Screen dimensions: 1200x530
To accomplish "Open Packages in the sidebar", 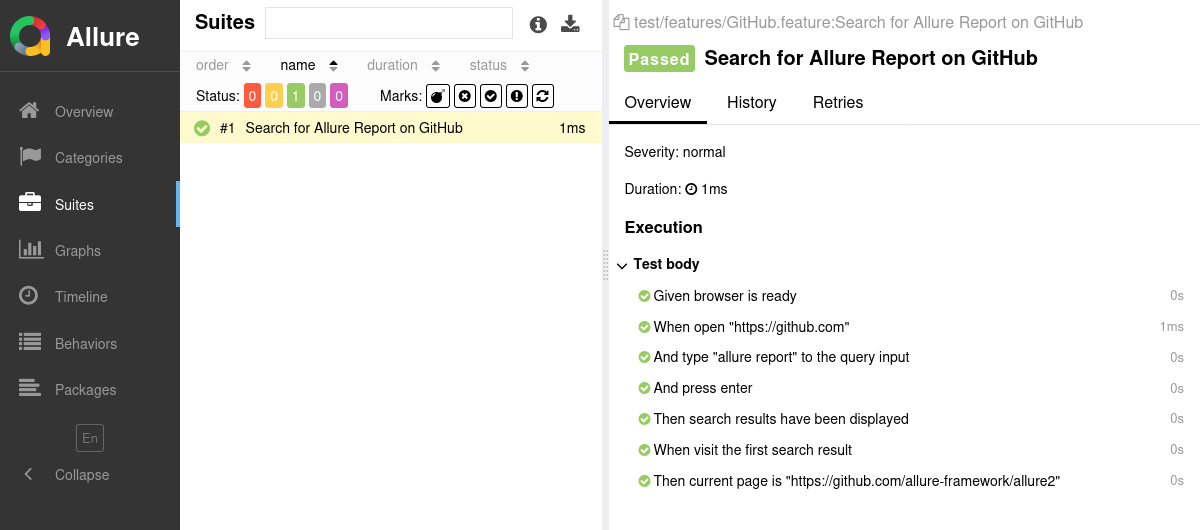I will tap(85, 390).
